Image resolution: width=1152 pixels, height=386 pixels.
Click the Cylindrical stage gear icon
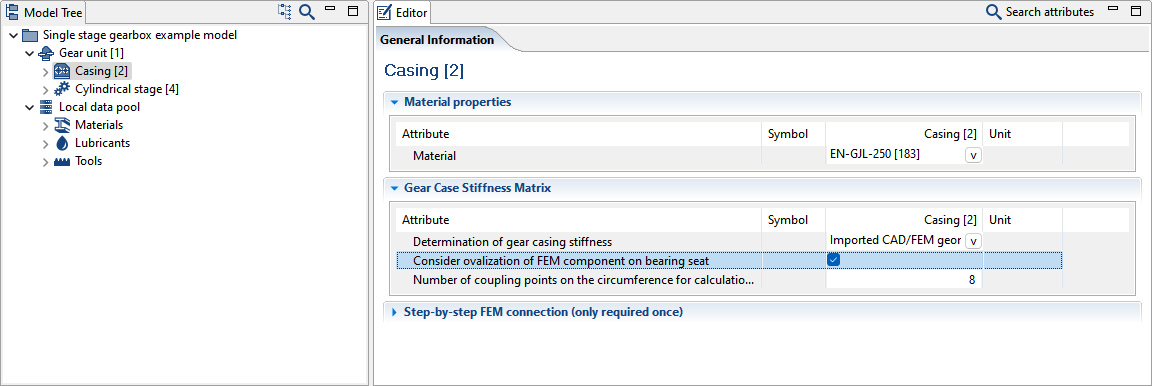pos(62,89)
